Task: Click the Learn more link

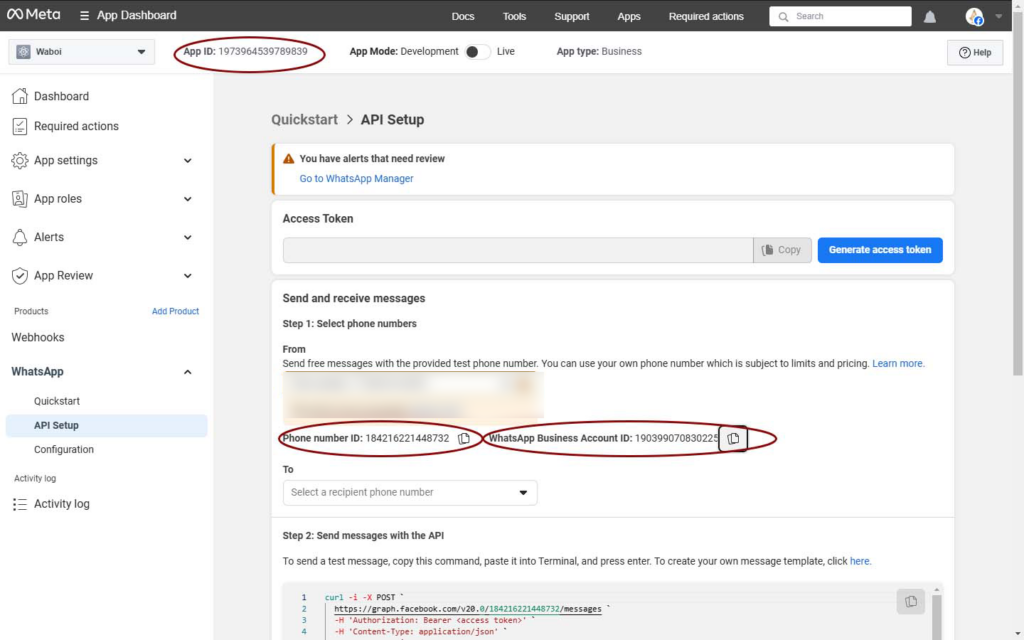Action: [898, 363]
